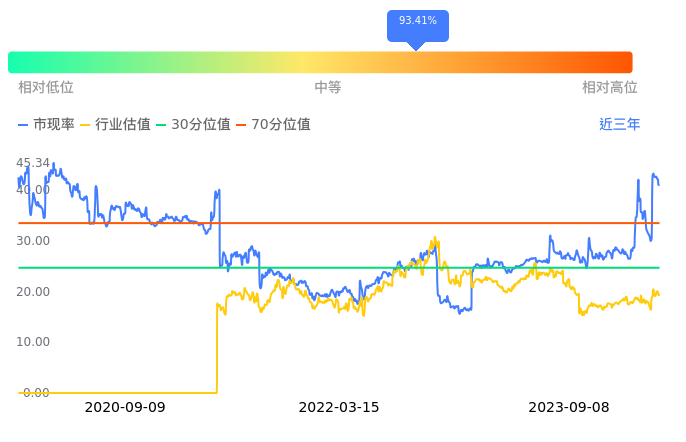The height and width of the screenshot is (442, 686).
Task: Click the 45.34 maximum axis value
Action: pos(33,163)
